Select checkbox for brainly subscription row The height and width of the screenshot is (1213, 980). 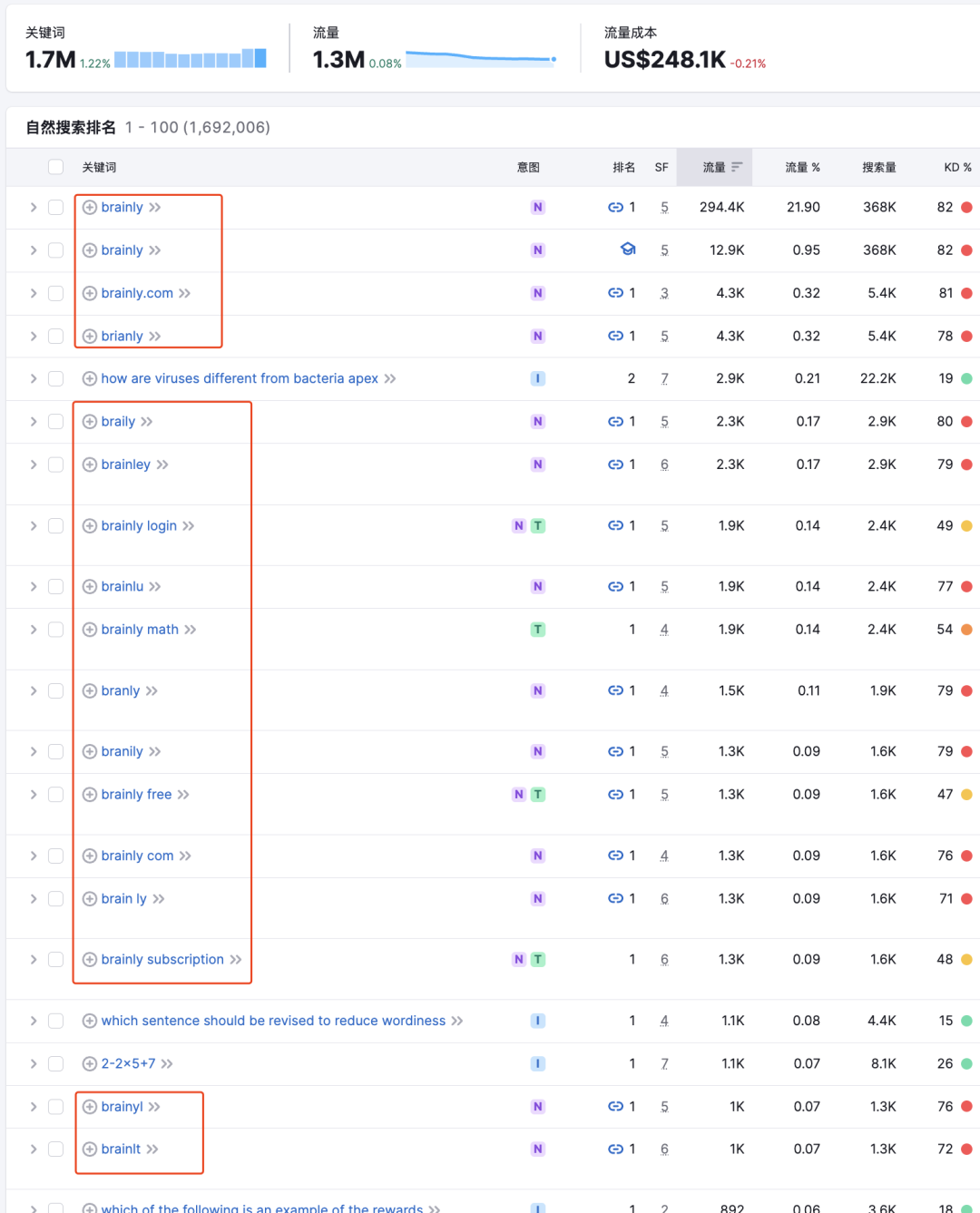click(x=55, y=960)
